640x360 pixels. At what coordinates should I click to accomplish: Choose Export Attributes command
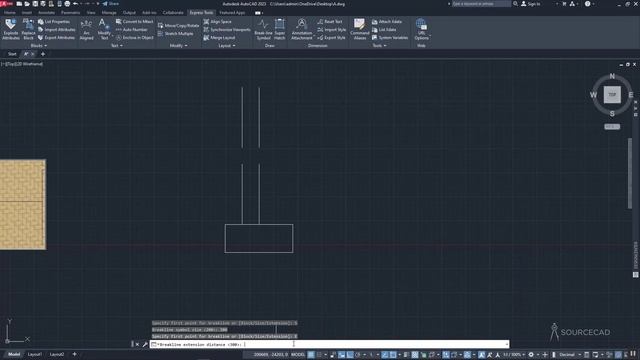[56, 38]
